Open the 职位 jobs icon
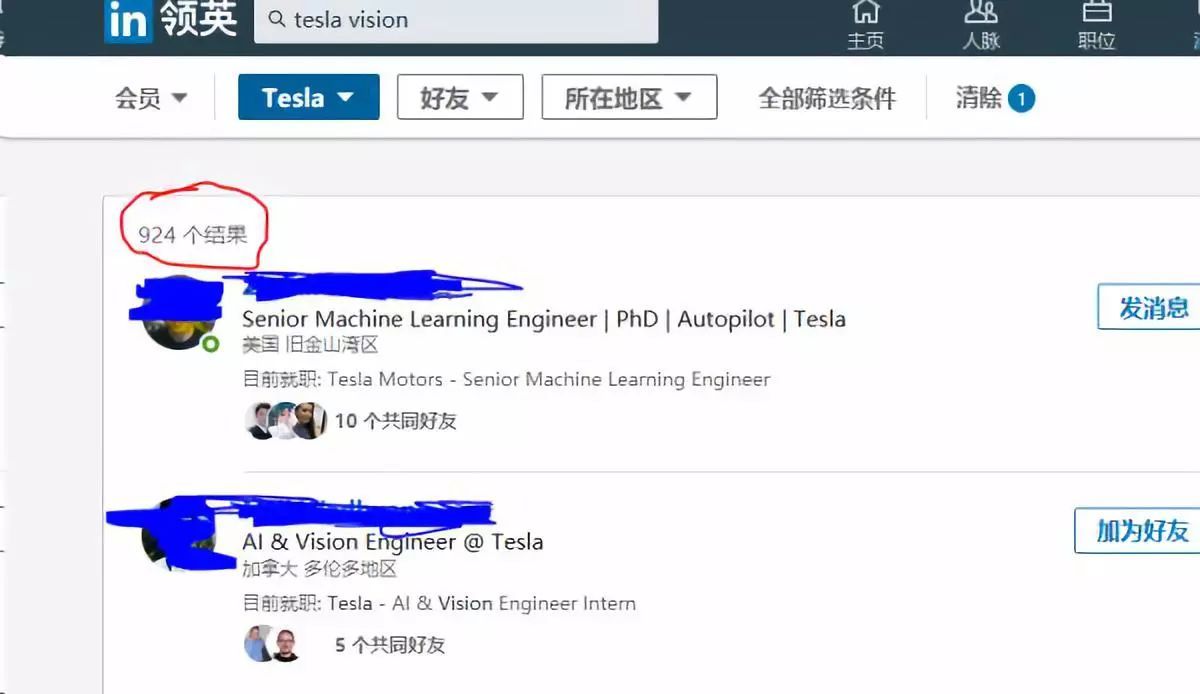1200x694 pixels. [1096, 25]
